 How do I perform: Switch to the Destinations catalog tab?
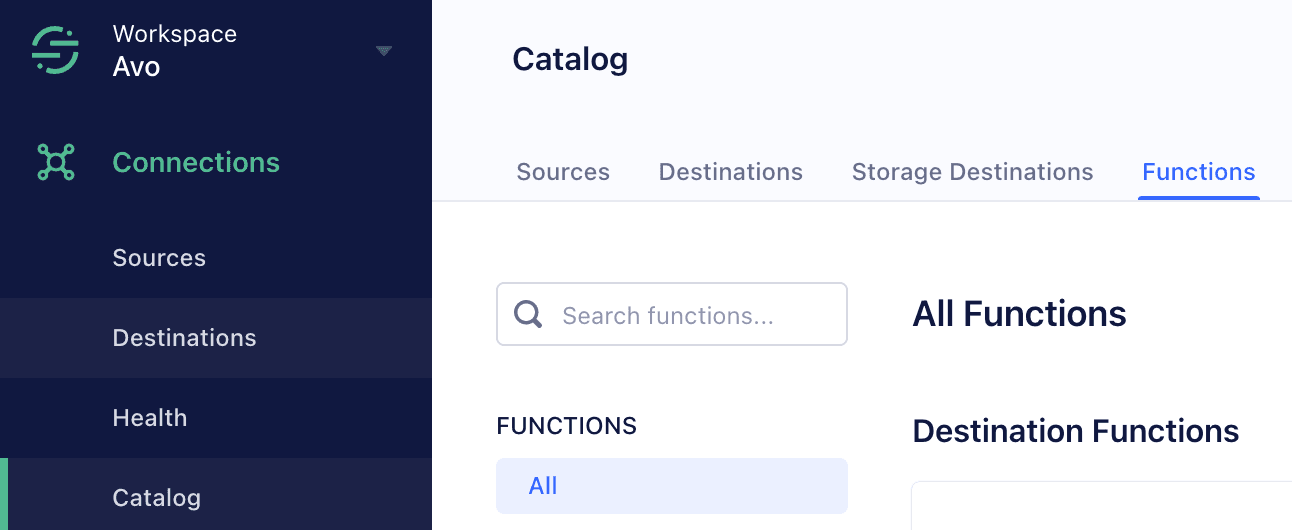[731, 172]
